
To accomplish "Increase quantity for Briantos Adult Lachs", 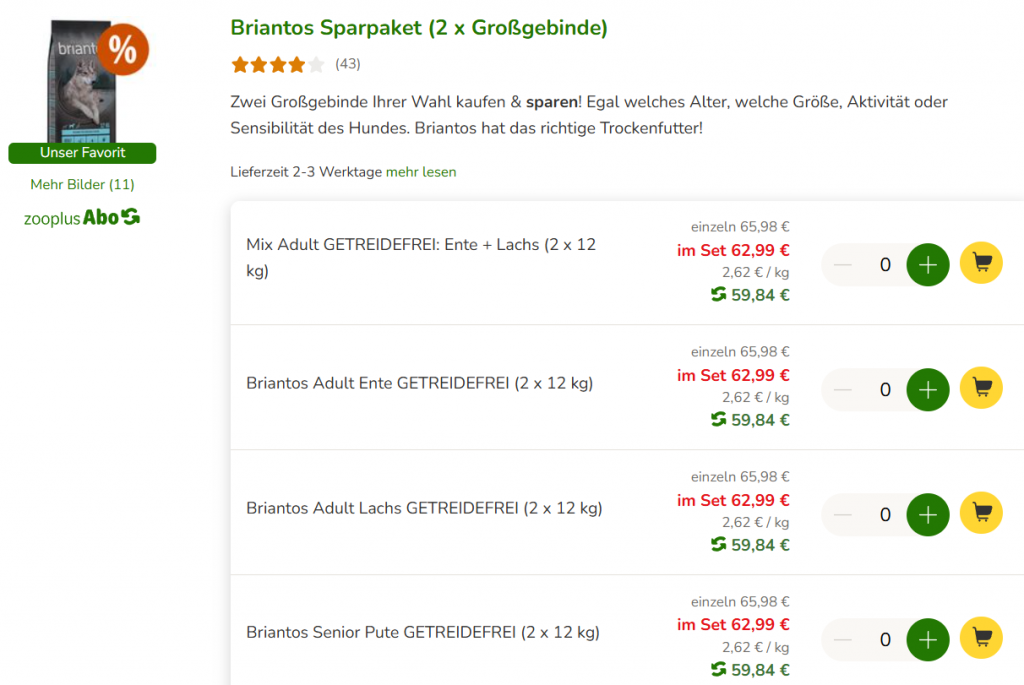I will (928, 515).
